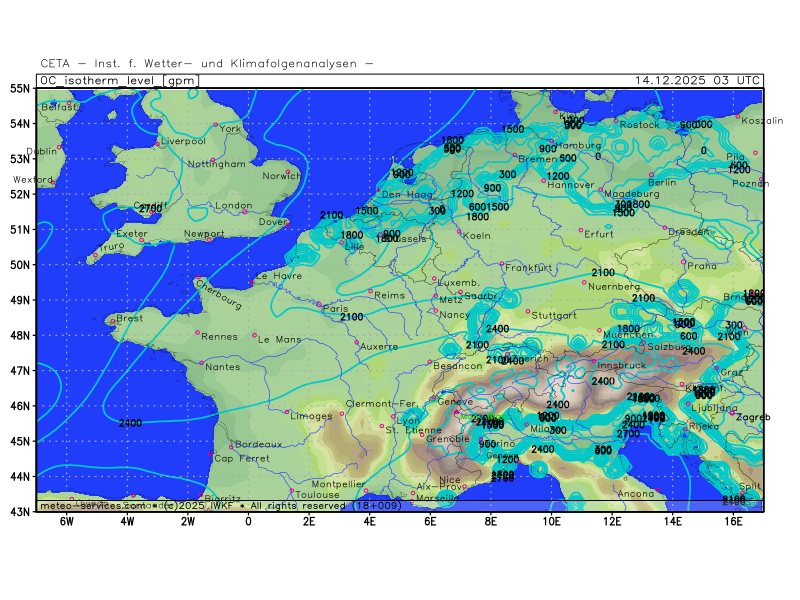
Task: Select the Paris city marker
Action: pos(320,304)
